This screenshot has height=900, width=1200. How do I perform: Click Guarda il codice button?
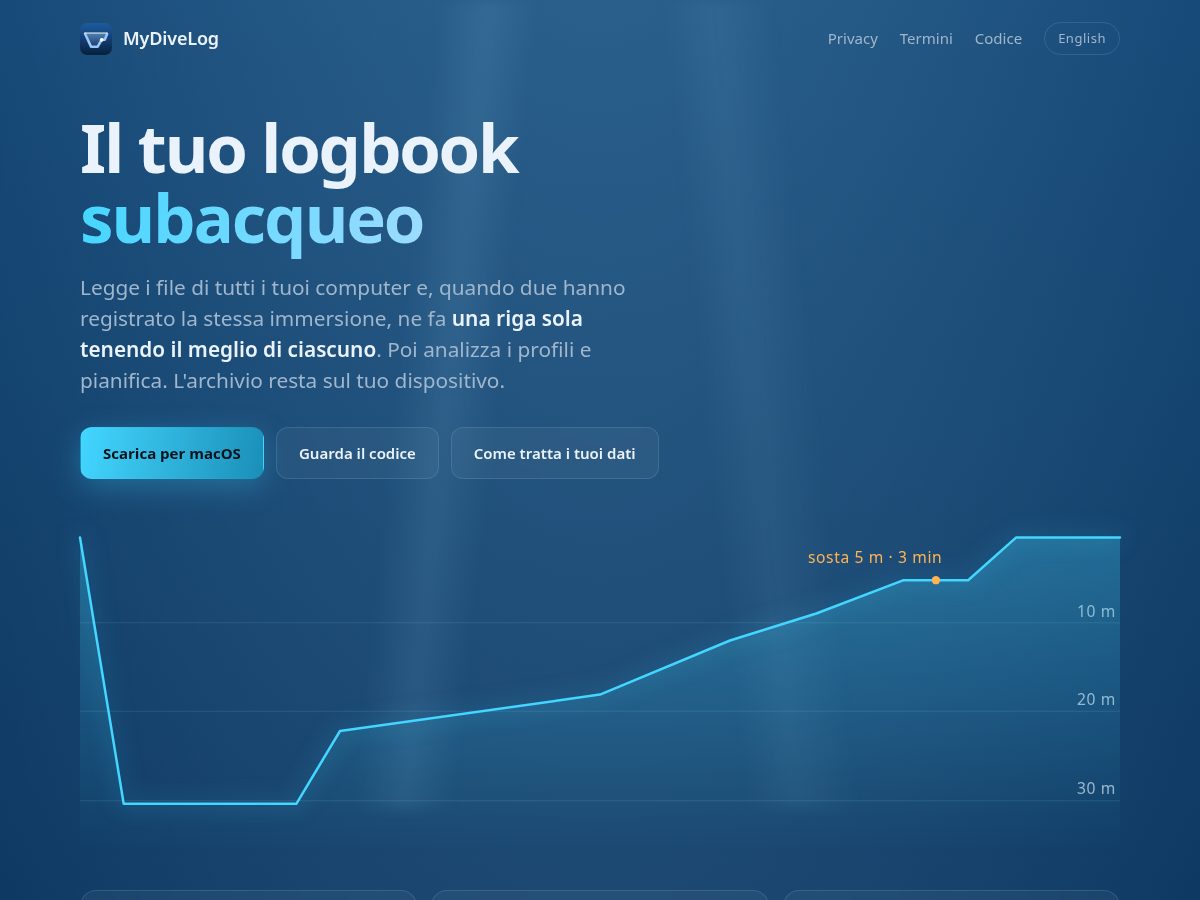pos(357,453)
